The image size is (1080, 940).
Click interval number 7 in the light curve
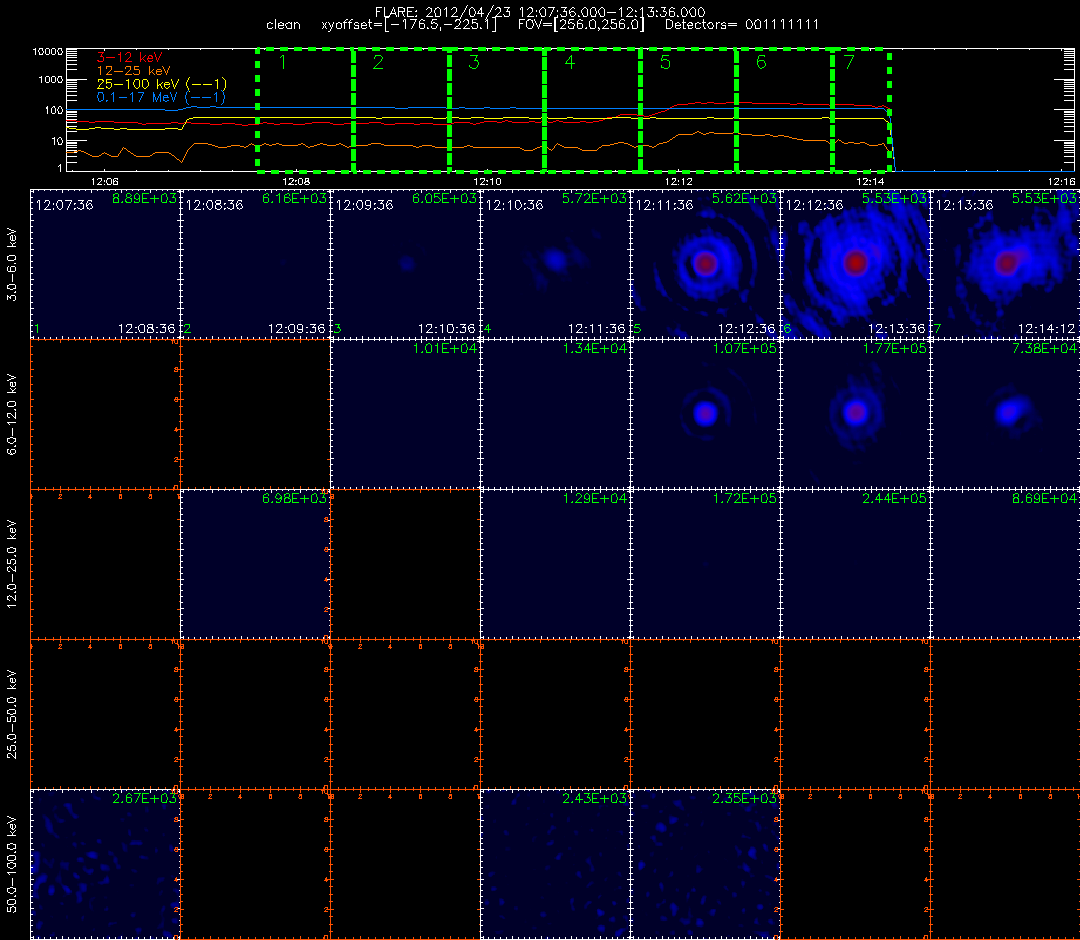(849, 62)
